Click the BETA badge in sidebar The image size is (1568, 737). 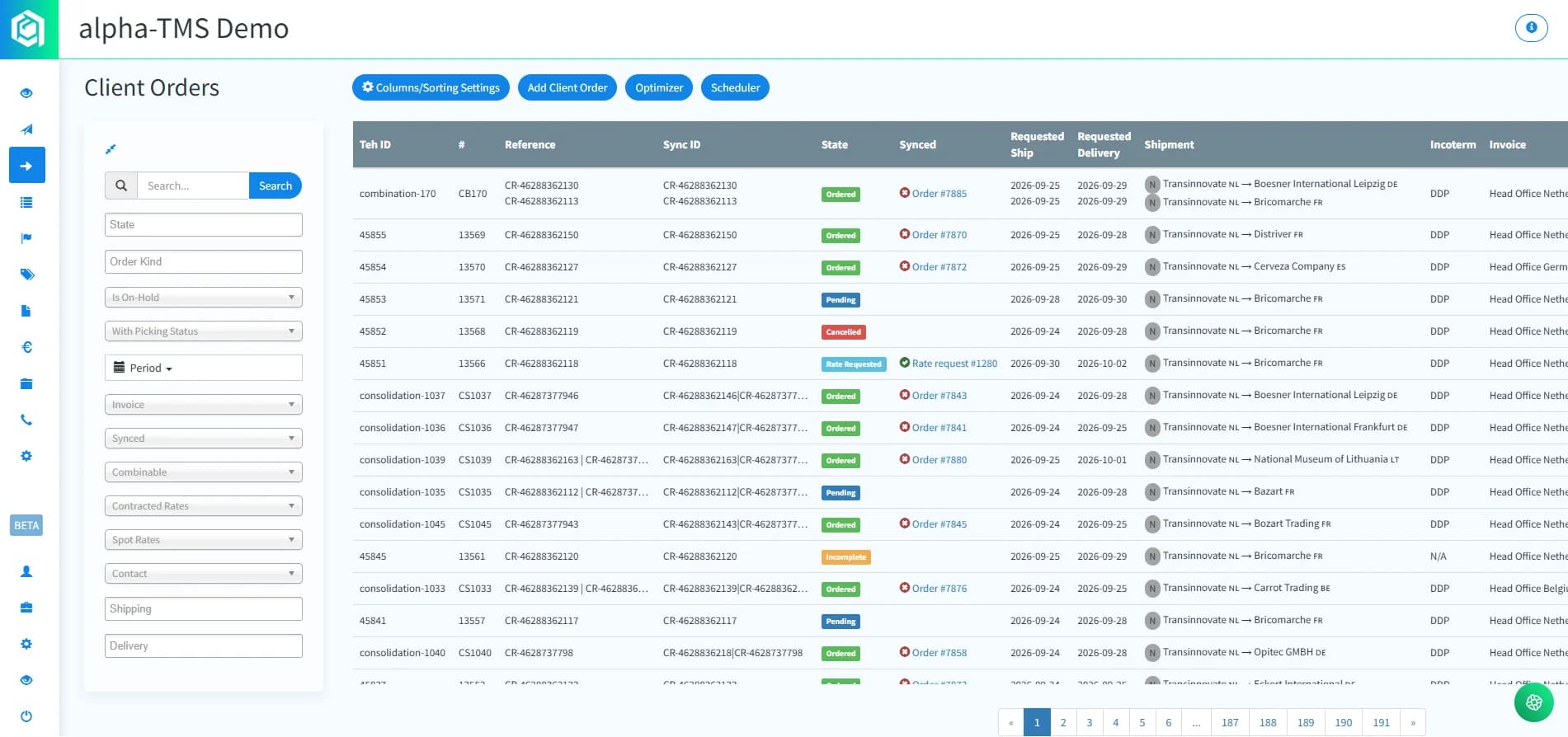[x=26, y=525]
